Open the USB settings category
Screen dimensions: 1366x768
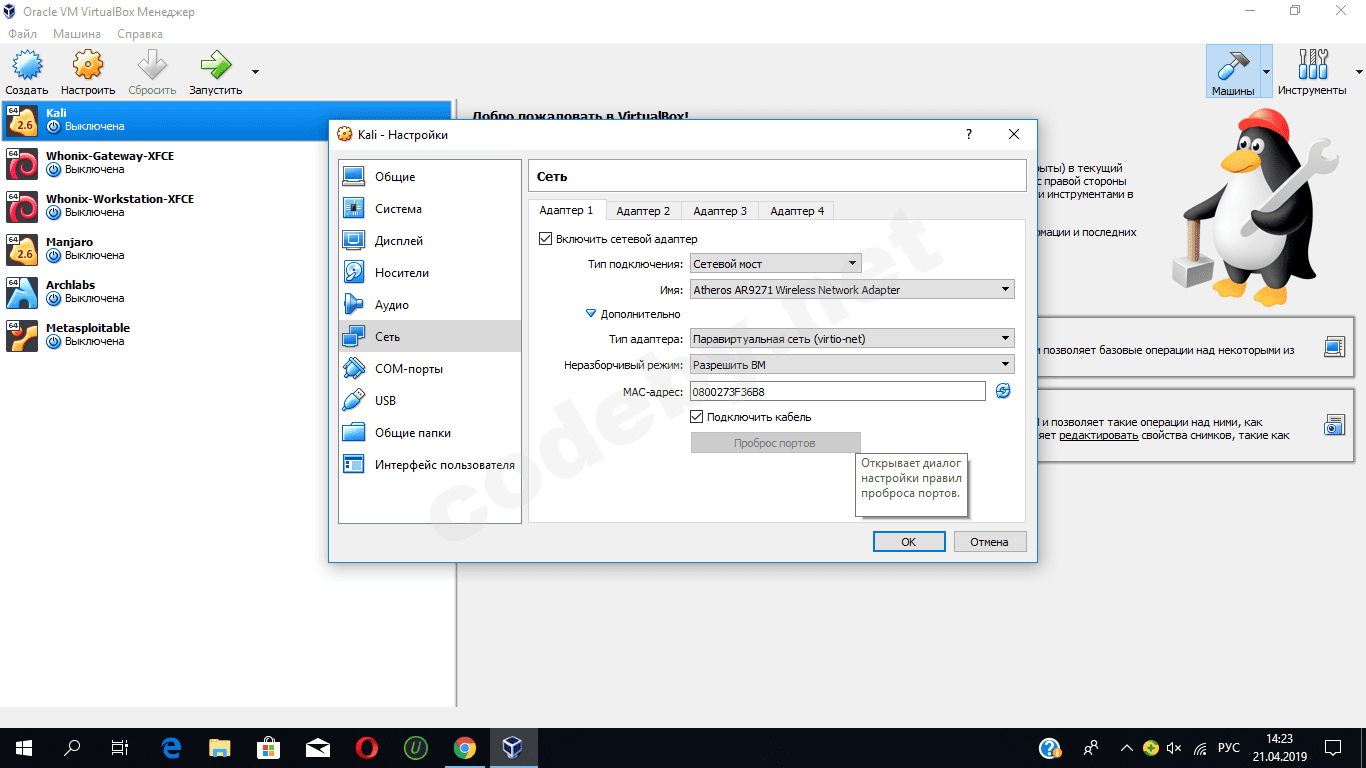point(385,401)
